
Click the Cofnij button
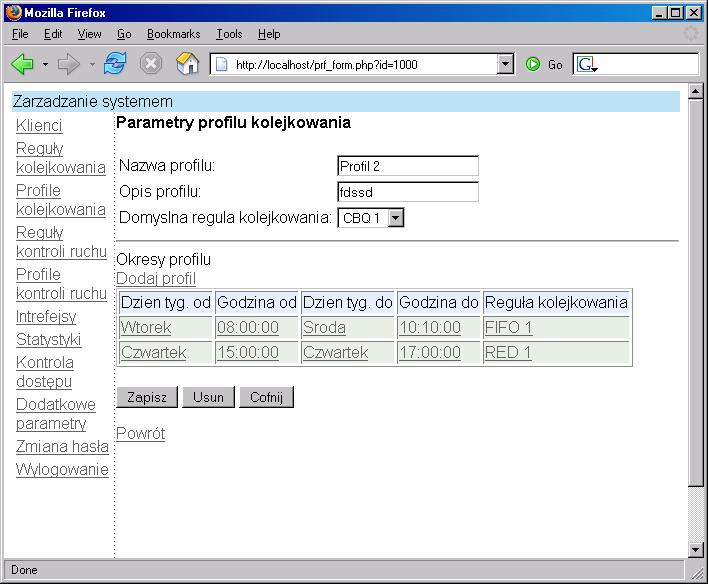pos(266,397)
